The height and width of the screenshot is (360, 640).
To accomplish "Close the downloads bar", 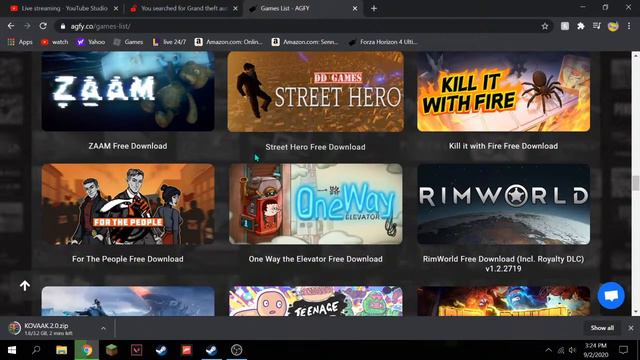I will [x=631, y=328].
